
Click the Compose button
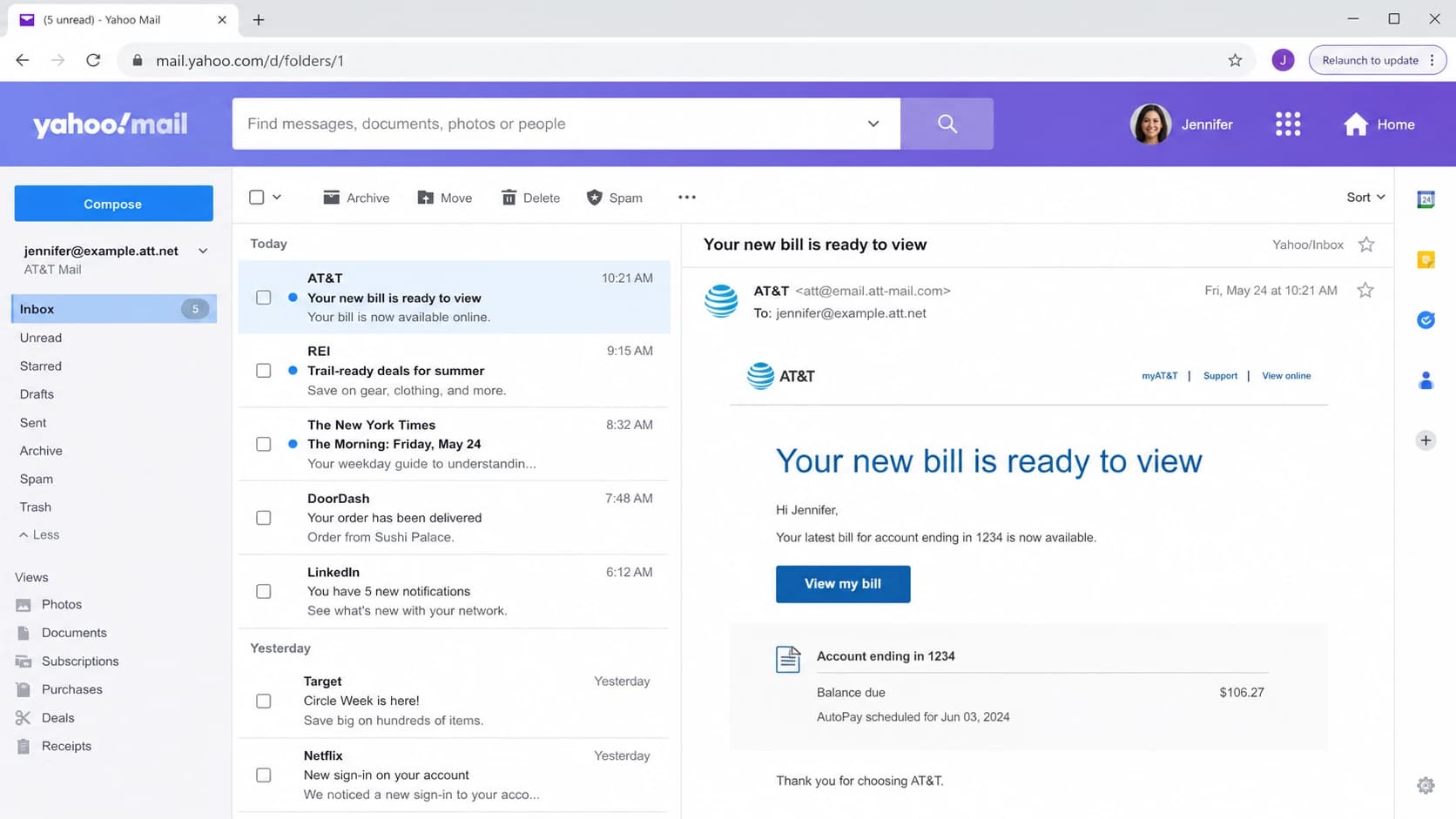click(x=113, y=204)
